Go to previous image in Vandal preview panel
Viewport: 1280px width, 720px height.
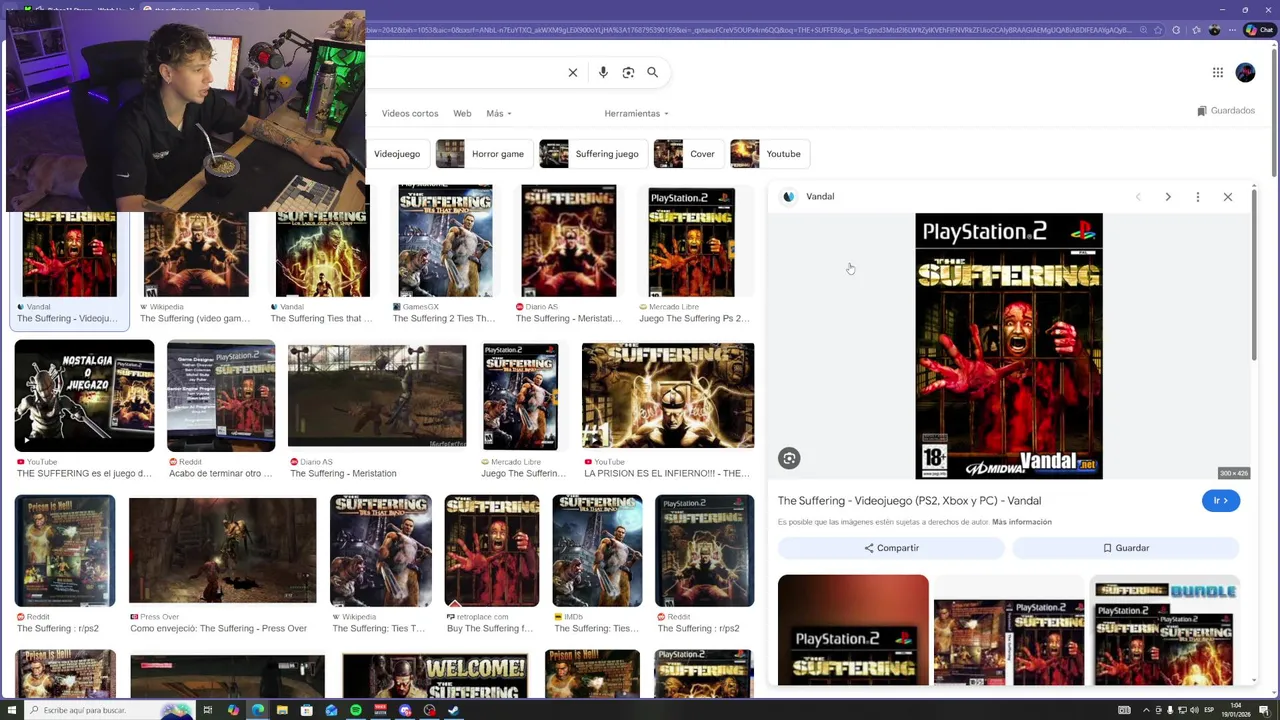[1138, 197]
